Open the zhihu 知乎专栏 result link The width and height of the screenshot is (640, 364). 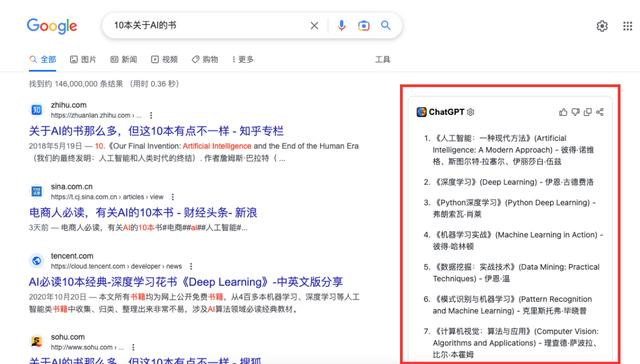pos(156,131)
